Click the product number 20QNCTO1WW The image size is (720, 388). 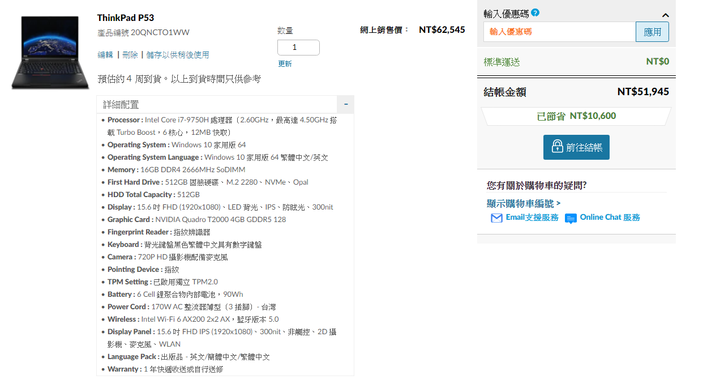tap(160, 33)
